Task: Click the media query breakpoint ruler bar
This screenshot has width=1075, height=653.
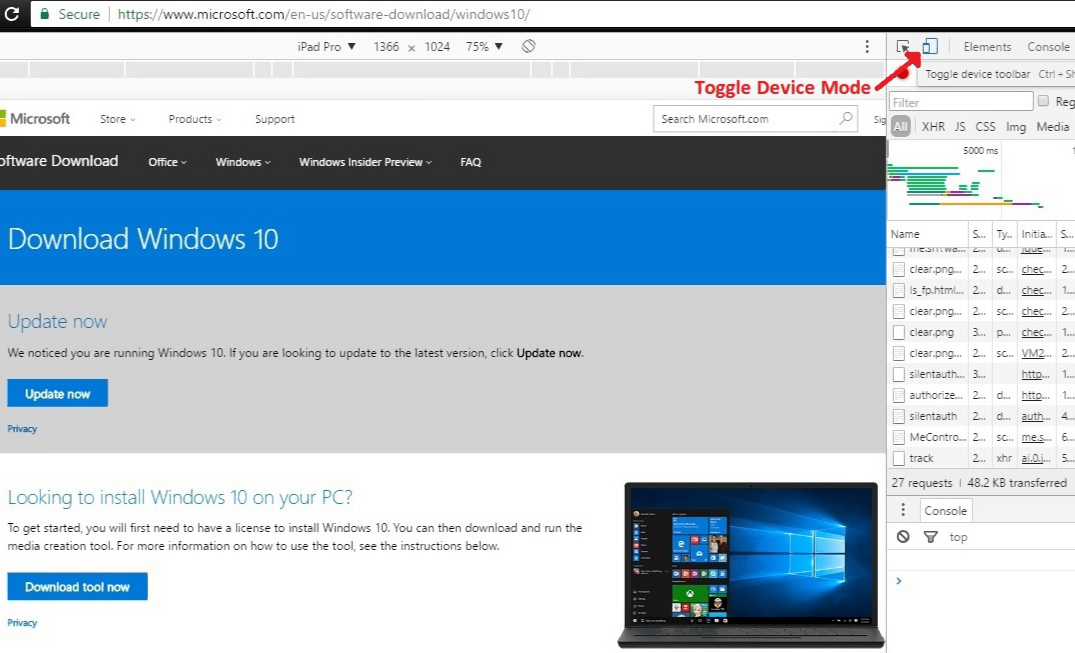Action: point(443,69)
